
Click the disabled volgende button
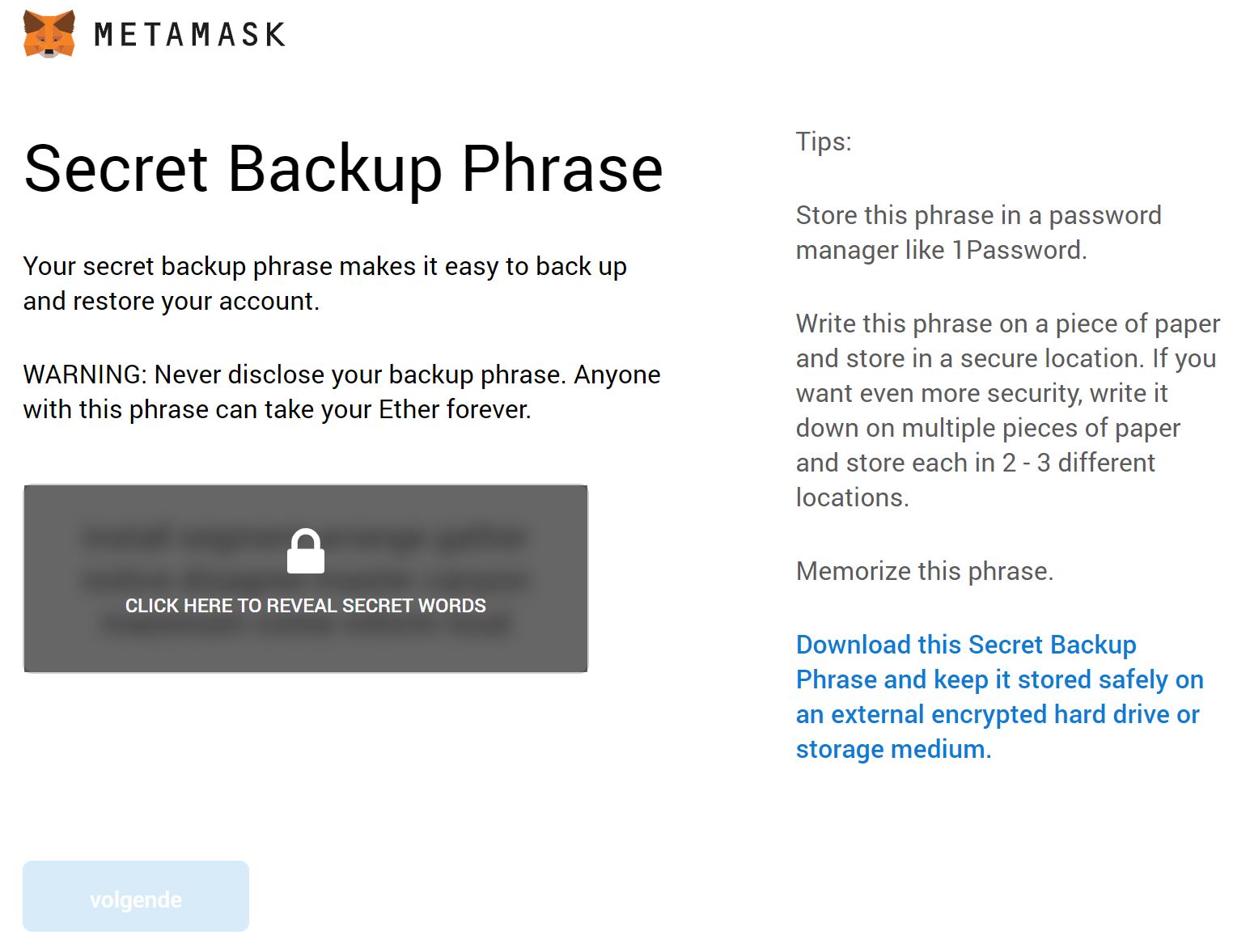coord(136,896)
